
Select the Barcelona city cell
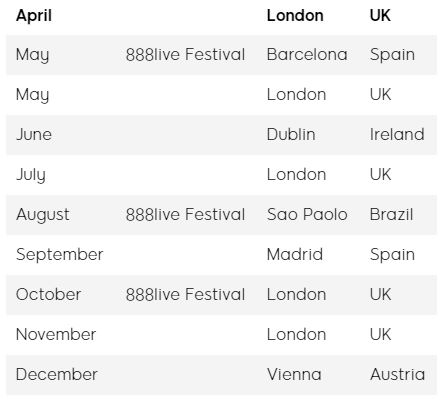click(x=307, y=55)
